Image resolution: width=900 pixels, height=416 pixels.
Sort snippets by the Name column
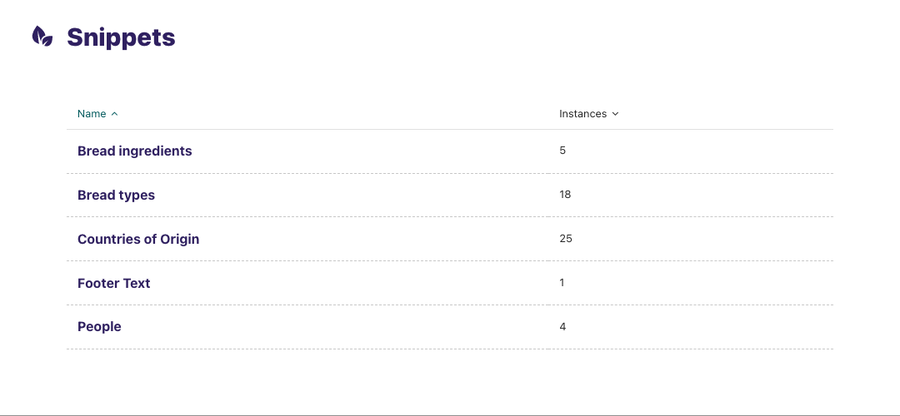(91, 114)
